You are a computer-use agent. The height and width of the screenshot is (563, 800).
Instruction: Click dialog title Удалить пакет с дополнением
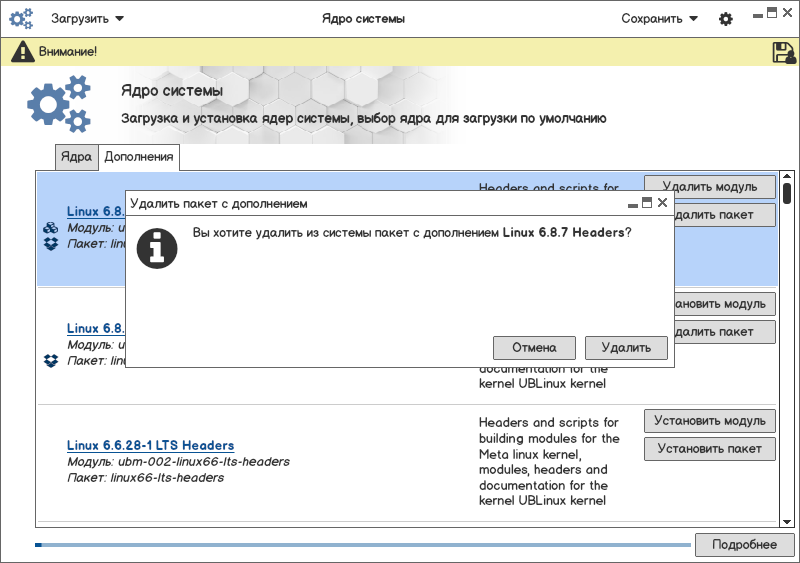pyautogui.click(x=219, y=204)
